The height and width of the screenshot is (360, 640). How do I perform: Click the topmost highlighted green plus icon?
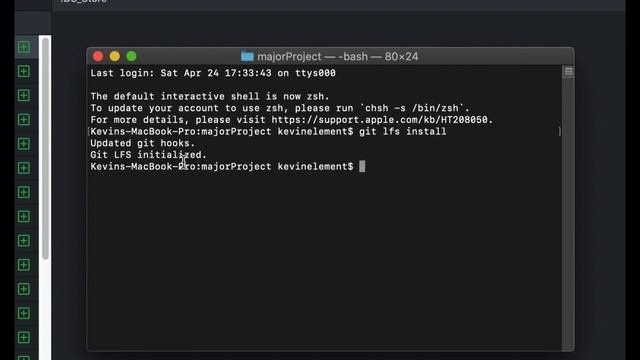(x=24, y=47)
